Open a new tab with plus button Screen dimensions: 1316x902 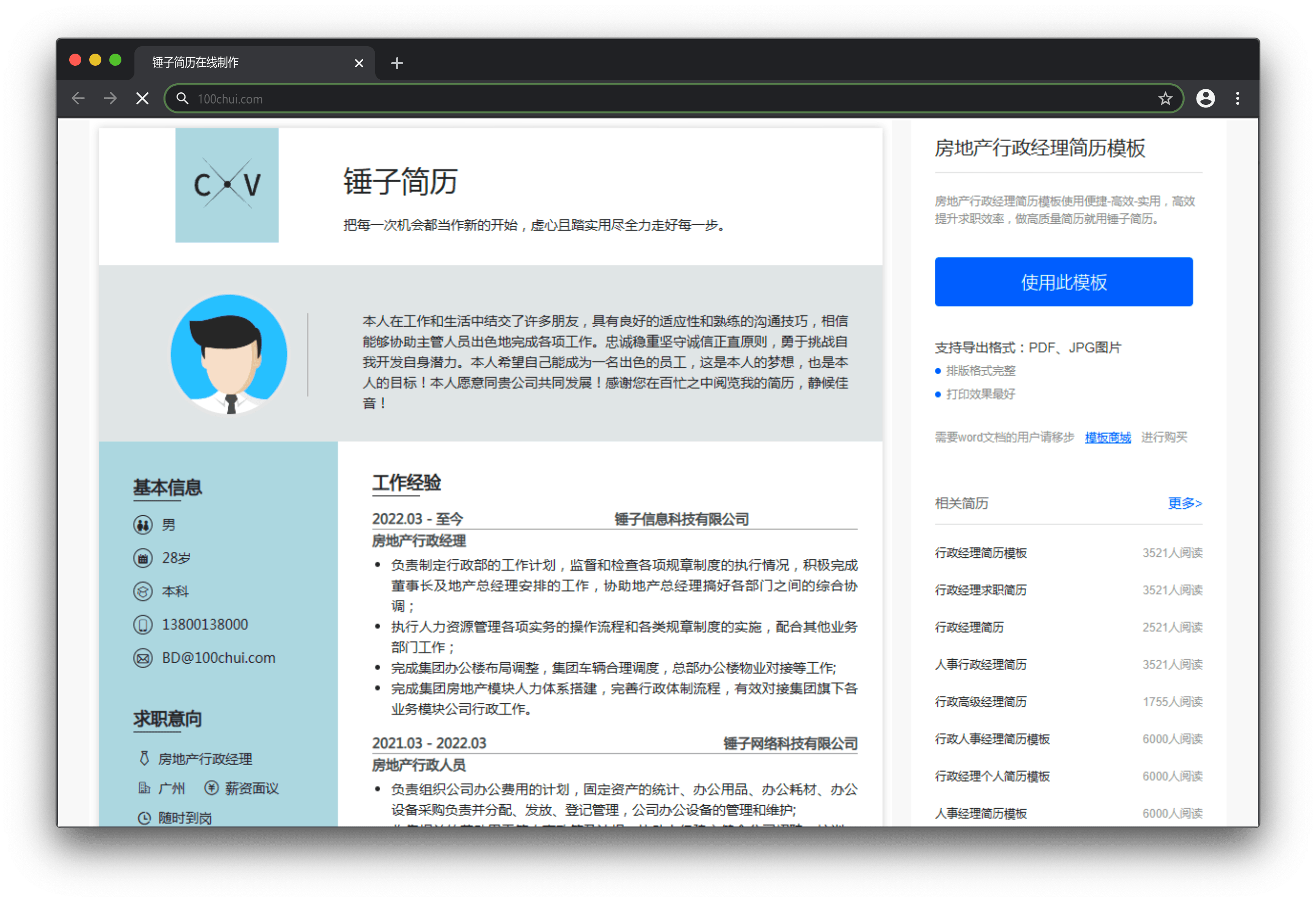pyautogui.click(x=397, y=63)
